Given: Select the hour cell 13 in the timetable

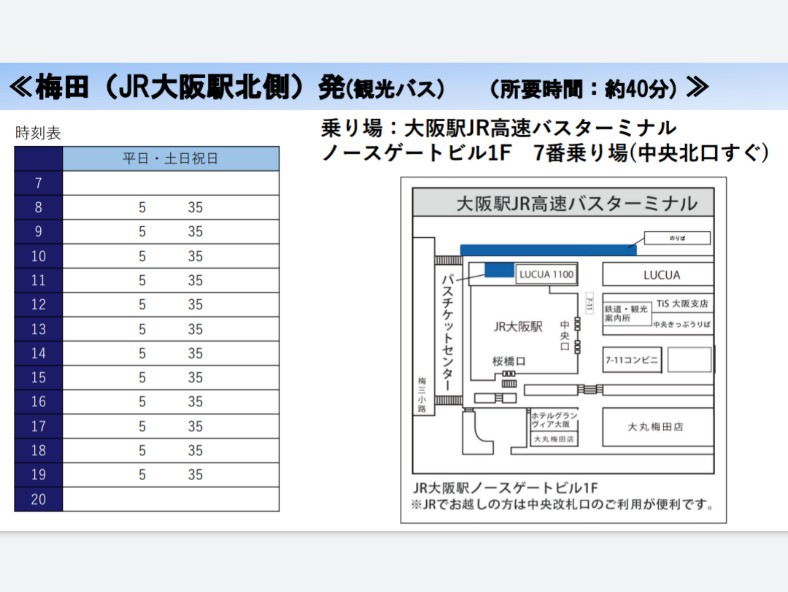Looking at the screenshot, I should point(39,329).
